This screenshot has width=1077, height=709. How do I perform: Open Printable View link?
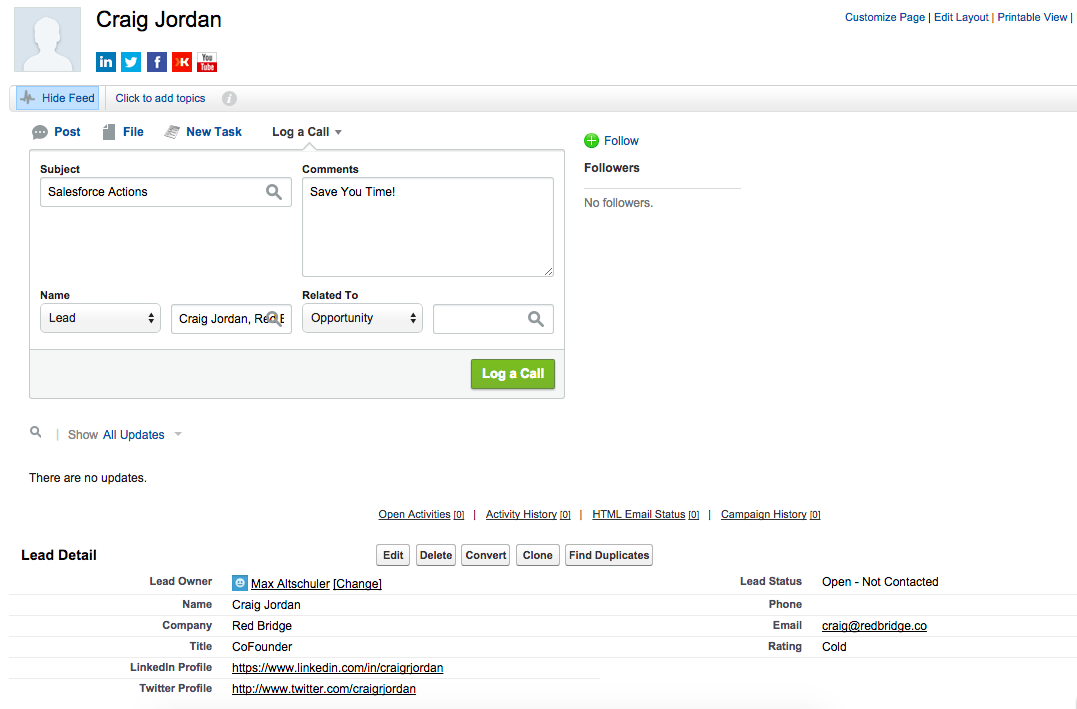click(x=1032, y=17)
